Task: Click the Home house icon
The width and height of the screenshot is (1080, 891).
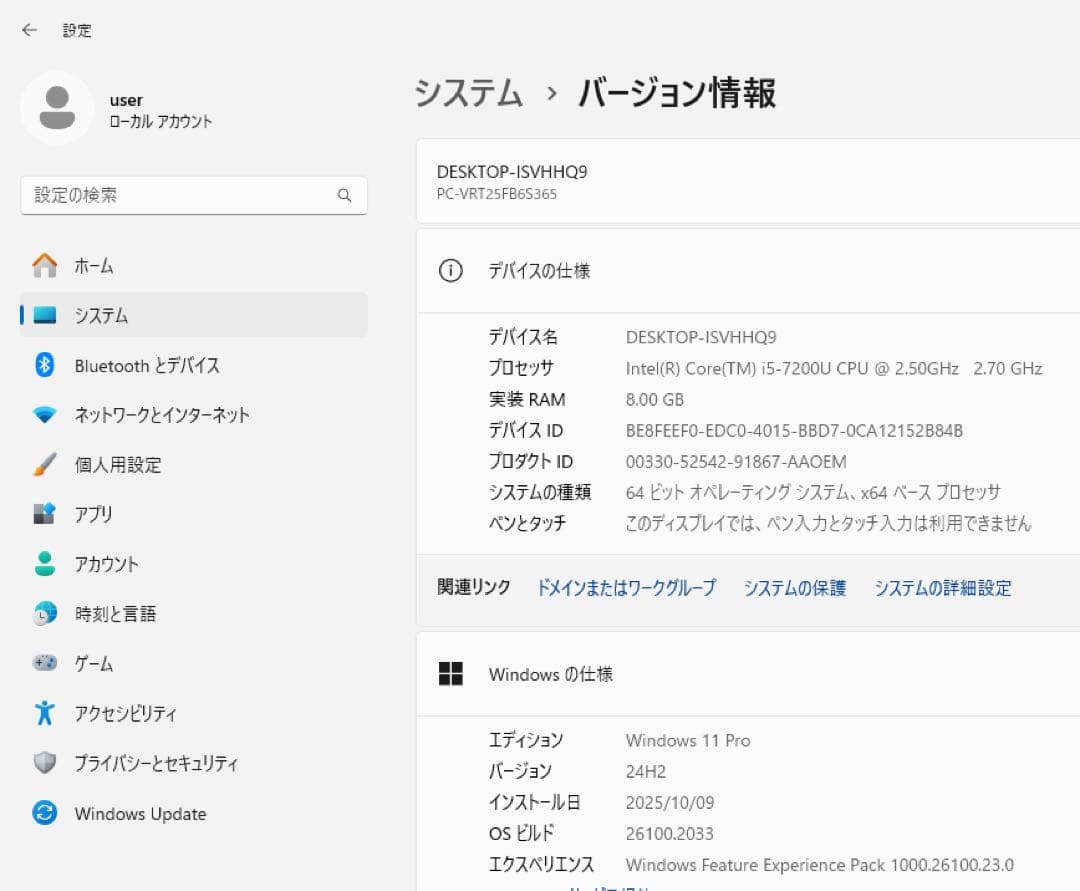Action: [x=45, y=265]
